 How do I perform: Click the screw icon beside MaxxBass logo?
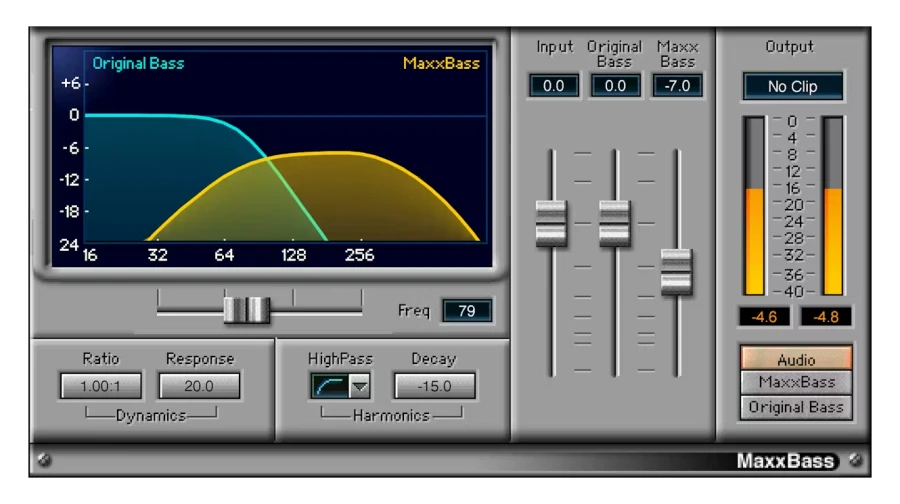click(855, 460)
